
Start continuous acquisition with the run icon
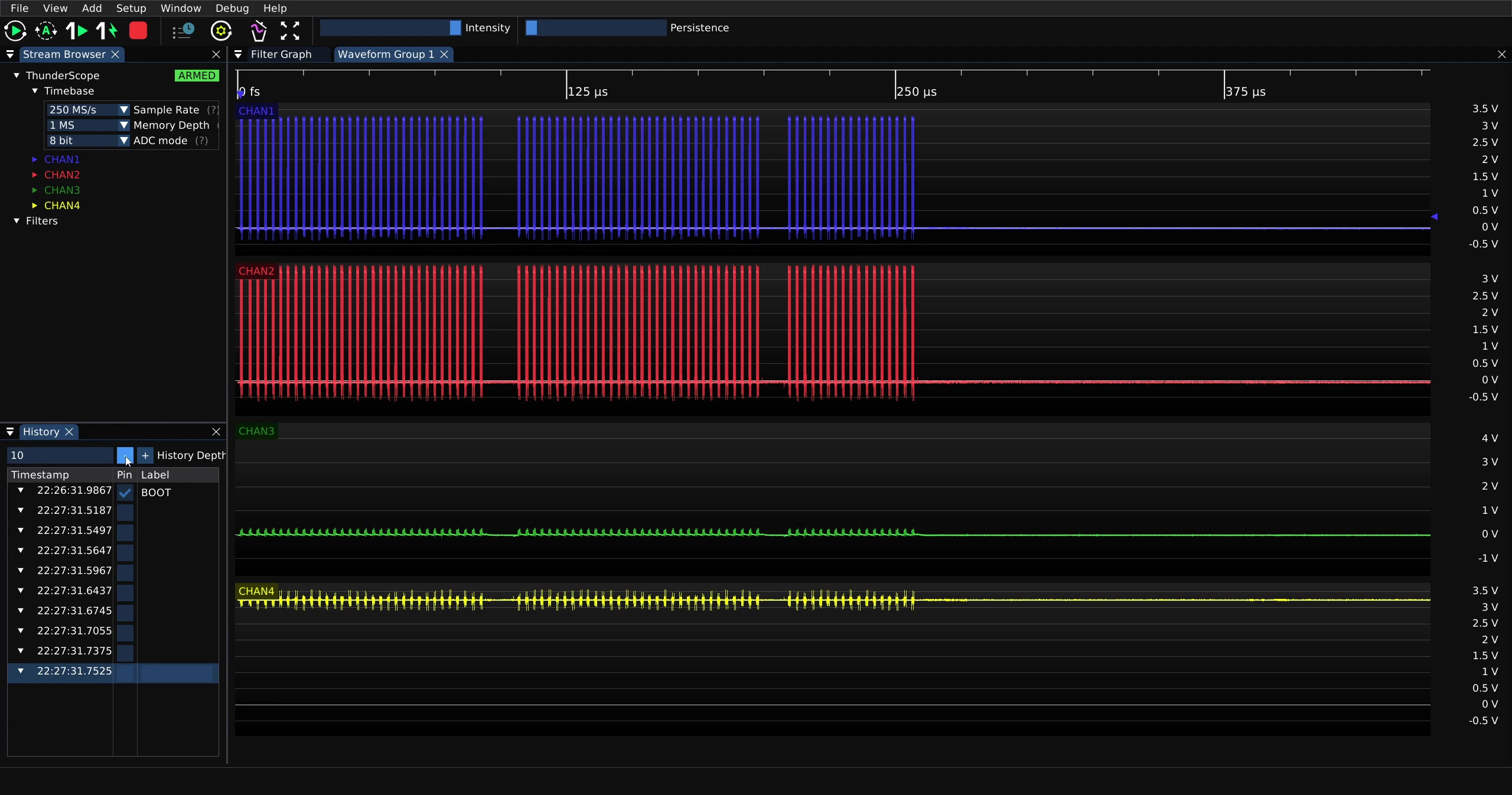click(x=15, y=31)
